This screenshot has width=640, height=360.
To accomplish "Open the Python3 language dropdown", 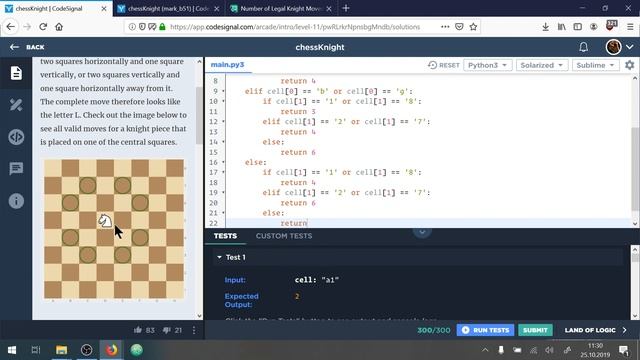I will point(487,65).
